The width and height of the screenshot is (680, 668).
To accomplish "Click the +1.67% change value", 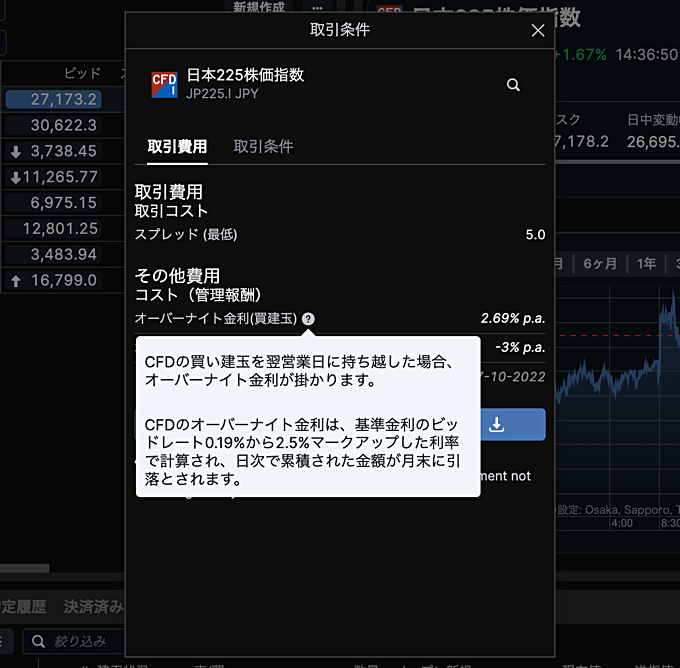I will [x=581, y=55].
